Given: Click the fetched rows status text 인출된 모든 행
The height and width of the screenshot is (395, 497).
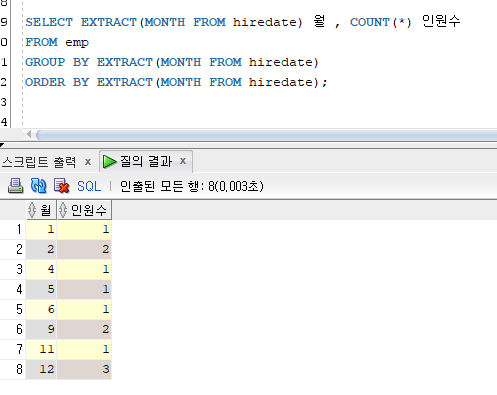Looking at the screenshot, I should (x=192, y=186).
